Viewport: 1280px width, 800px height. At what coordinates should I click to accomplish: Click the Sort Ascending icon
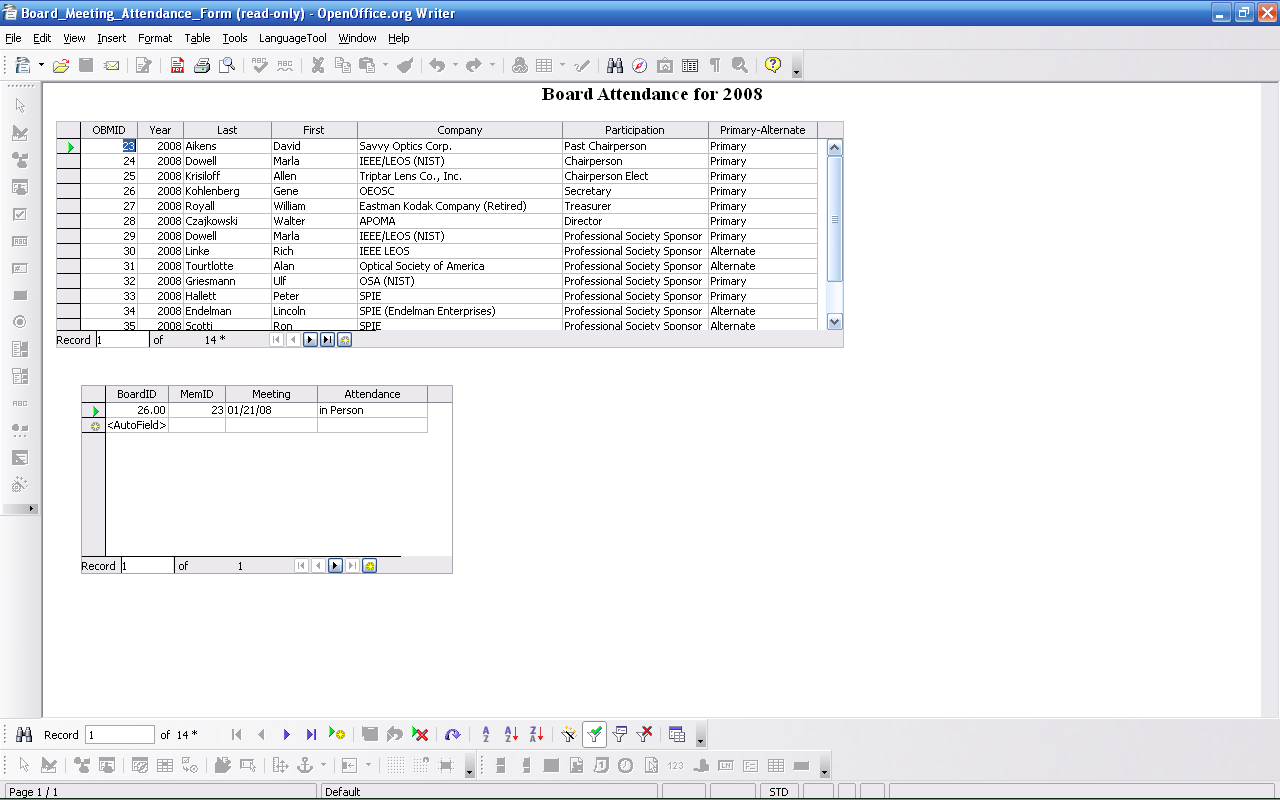click(x=511, y=734)
